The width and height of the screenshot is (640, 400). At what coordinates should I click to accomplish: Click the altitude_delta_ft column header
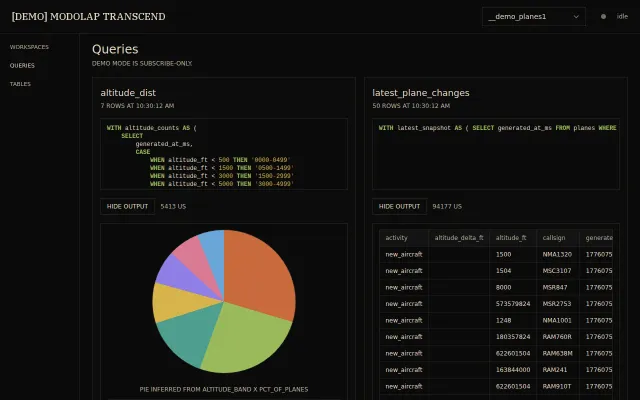click(x=459, y=238)
